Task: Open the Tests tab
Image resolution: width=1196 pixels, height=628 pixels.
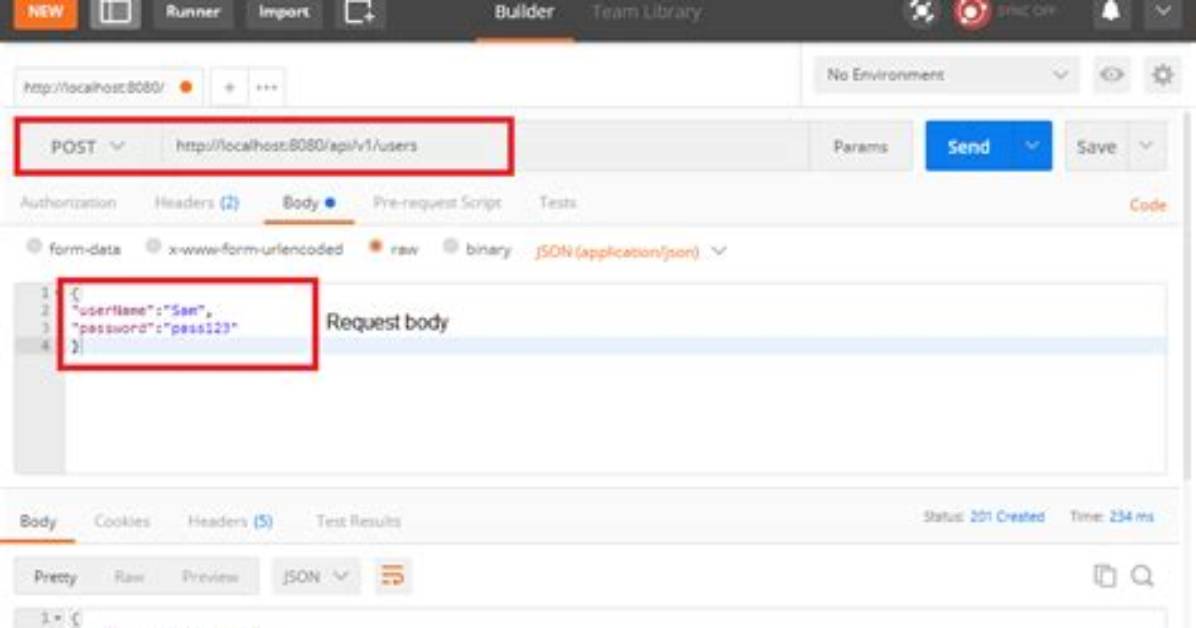Action: [557, 203]
